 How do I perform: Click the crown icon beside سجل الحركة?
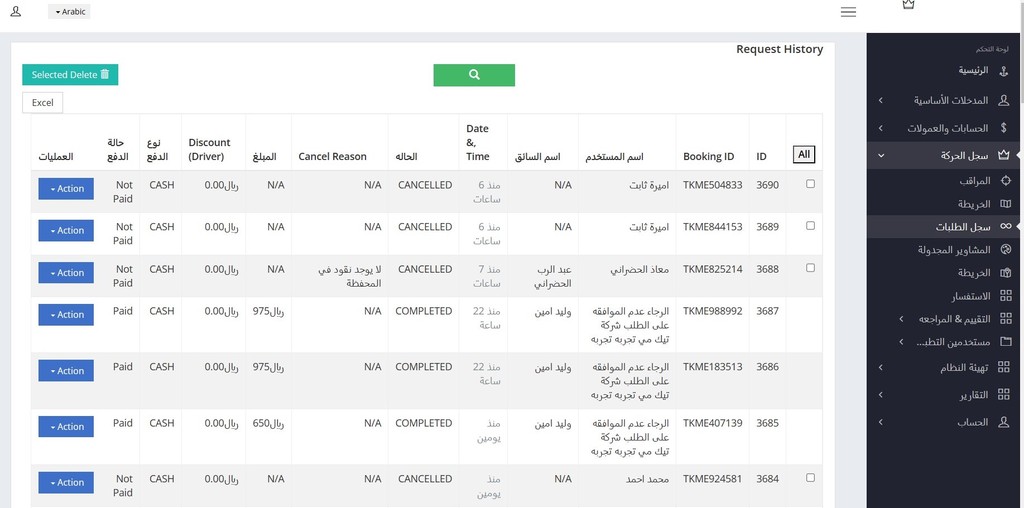(x=1004, y=156)
